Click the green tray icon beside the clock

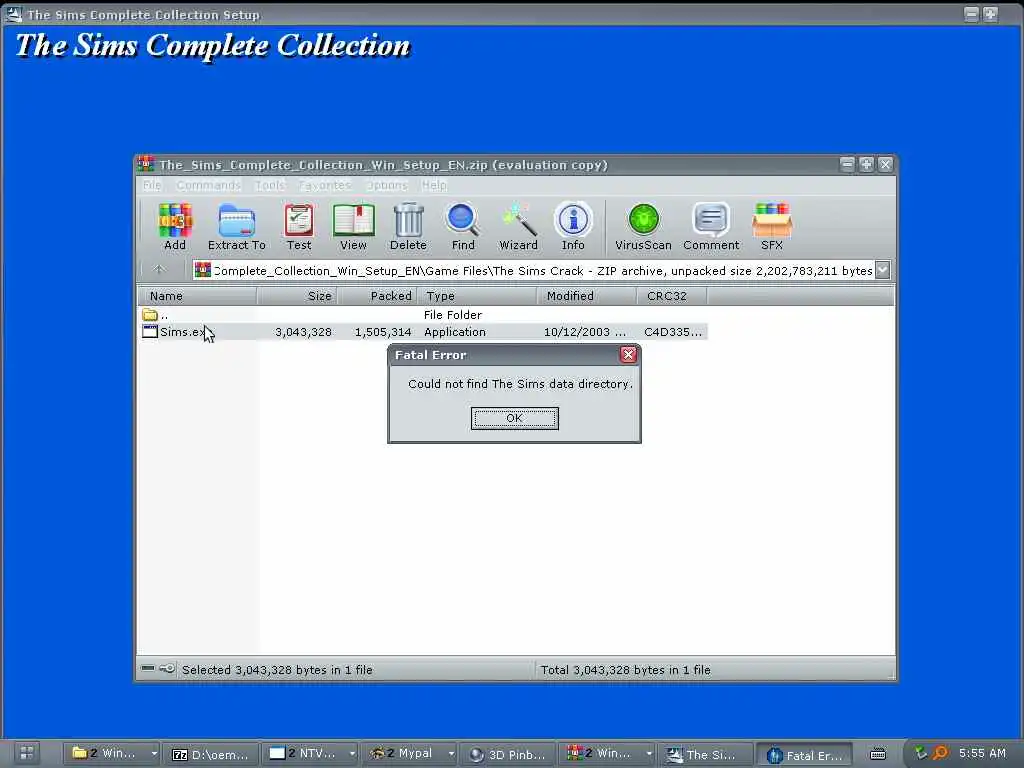921,753
